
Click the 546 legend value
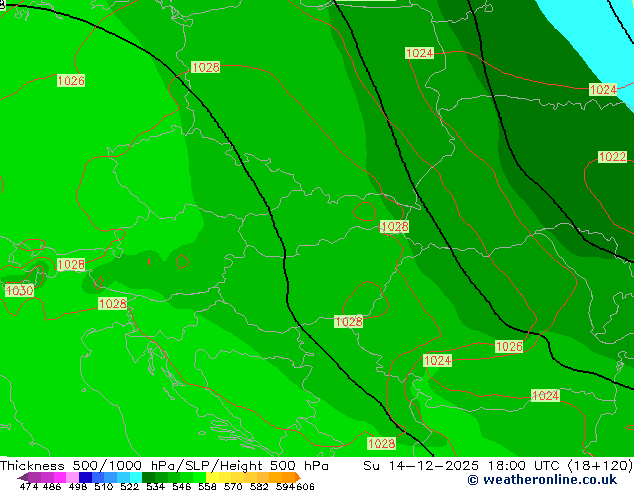pos(181,486)
